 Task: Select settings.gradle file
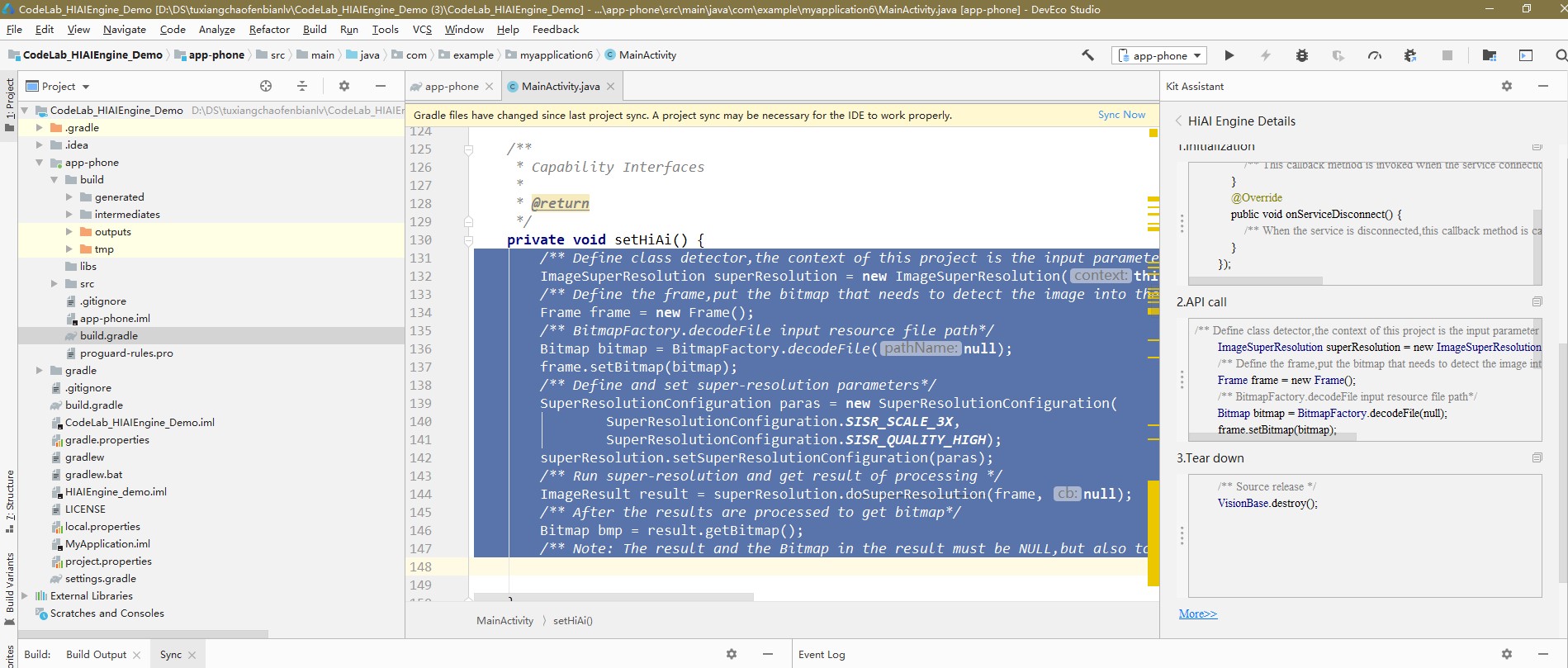[101, 579]
